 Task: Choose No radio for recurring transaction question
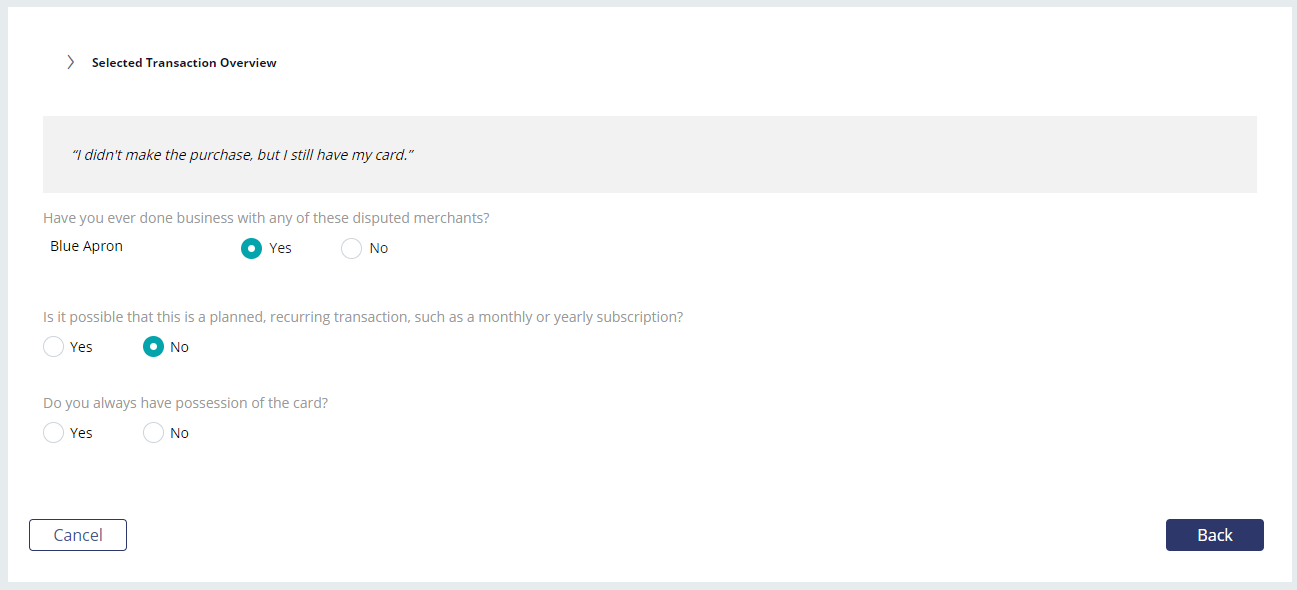click(x=153, y=347)
